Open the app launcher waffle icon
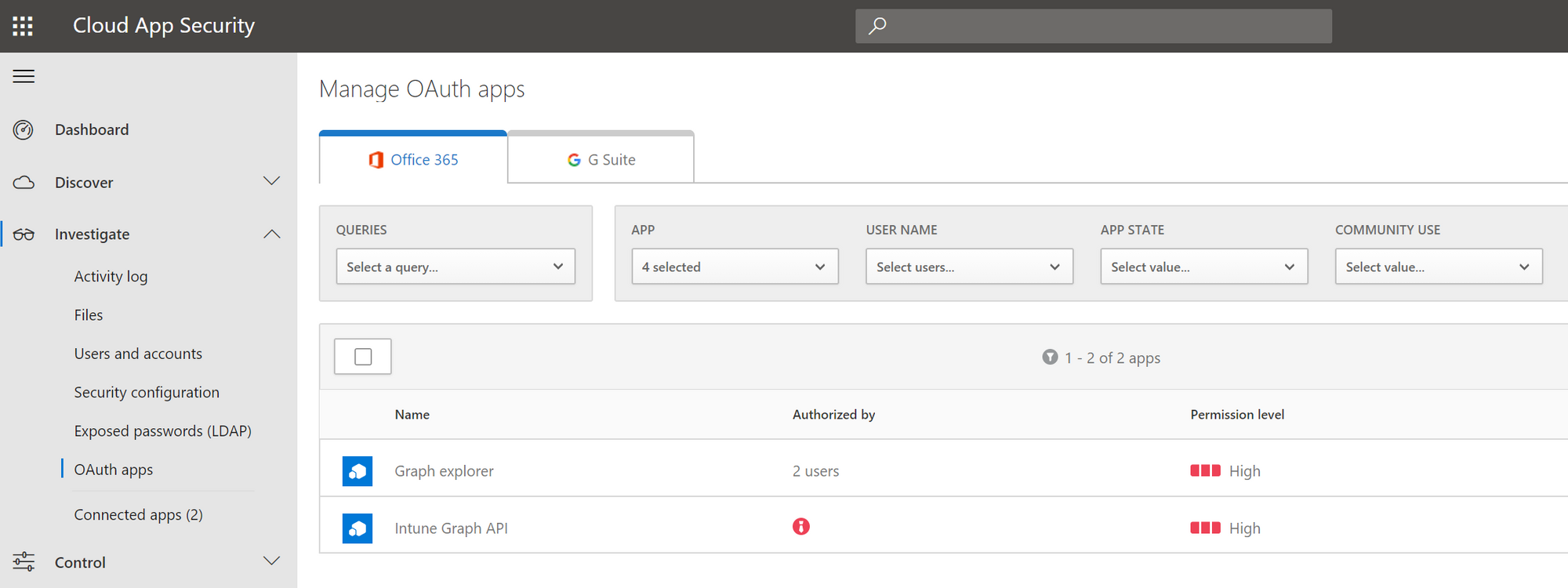 coord(23,26)
